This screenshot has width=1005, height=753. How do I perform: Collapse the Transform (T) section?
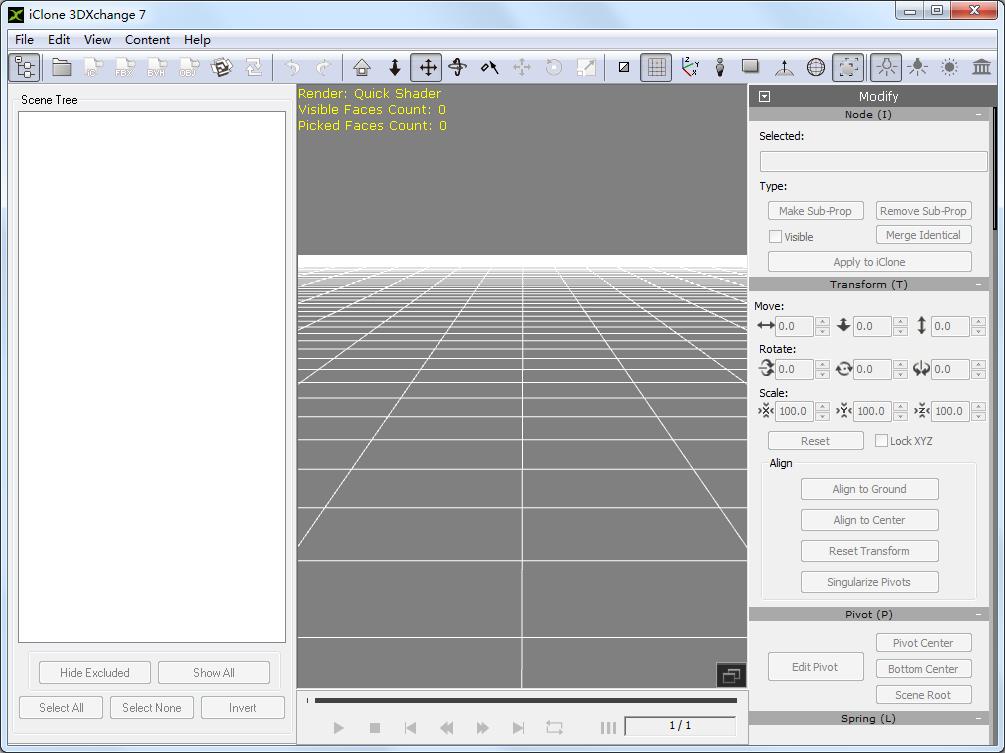[980, 285]
